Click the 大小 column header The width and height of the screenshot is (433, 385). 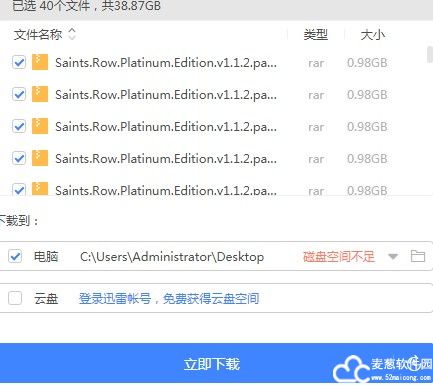pyautogui.click(x=373, y=35)
